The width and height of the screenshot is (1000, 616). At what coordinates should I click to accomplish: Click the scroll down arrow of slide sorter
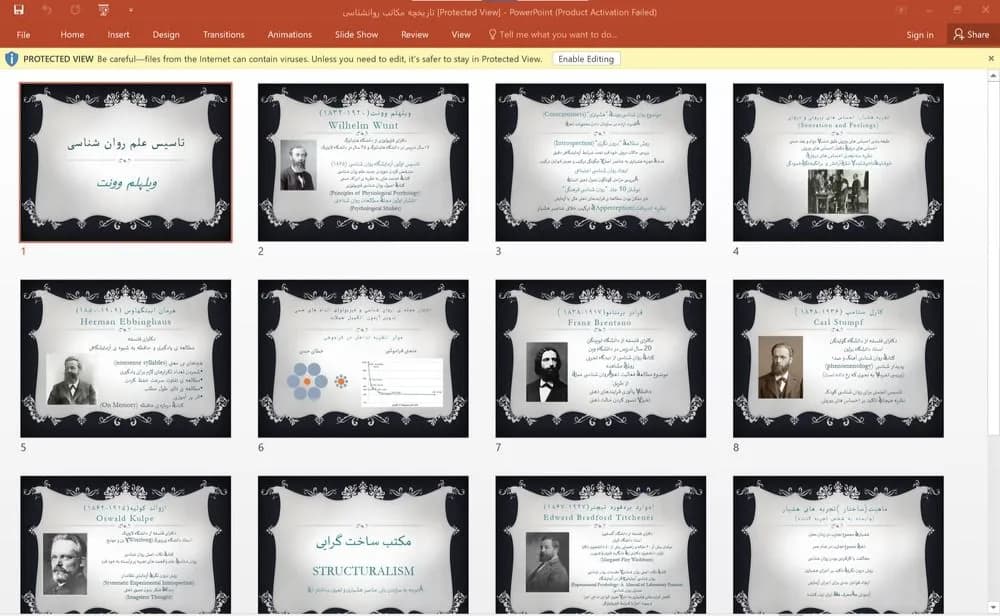(993, 606)
